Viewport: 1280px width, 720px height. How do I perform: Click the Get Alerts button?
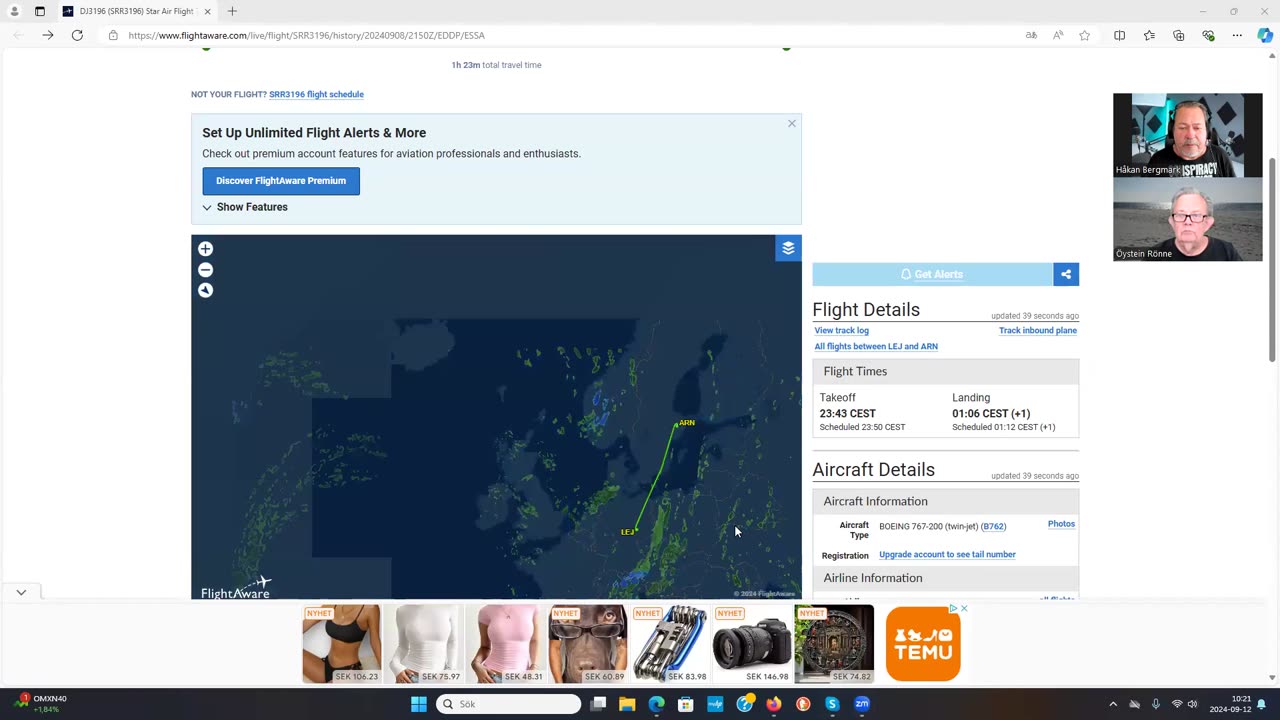click(x=932, y=274)
